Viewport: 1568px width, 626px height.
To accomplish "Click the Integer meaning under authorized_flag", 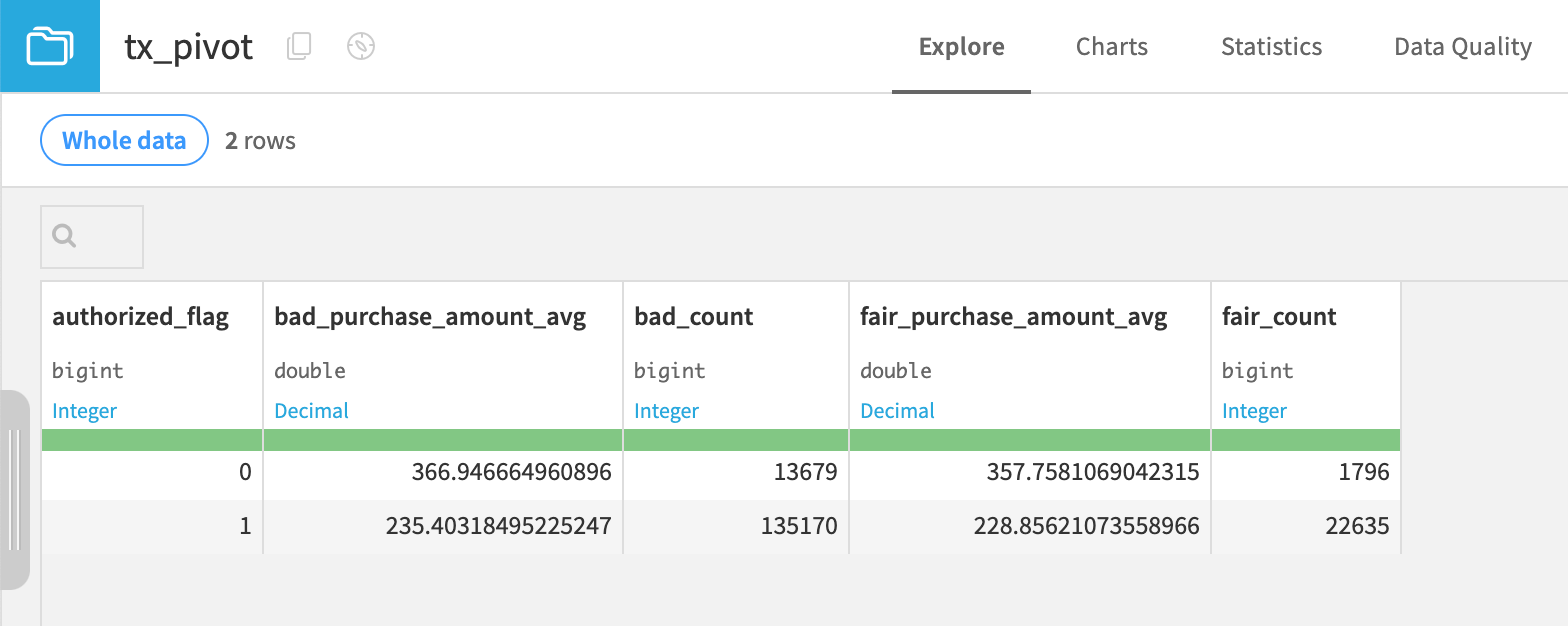I will tap(85, 411).
